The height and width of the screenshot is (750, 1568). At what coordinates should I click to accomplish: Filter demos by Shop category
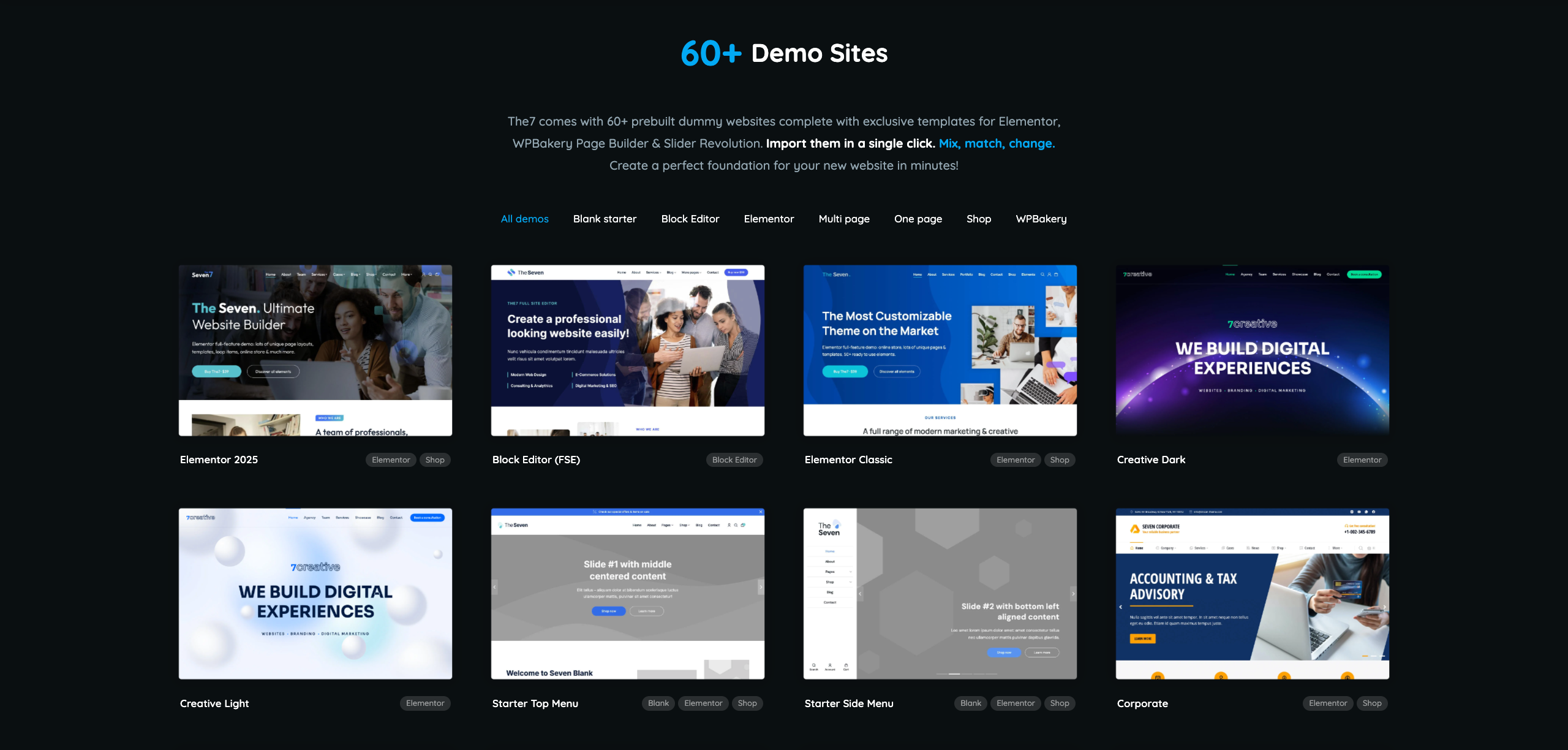[x=978, y=219]
